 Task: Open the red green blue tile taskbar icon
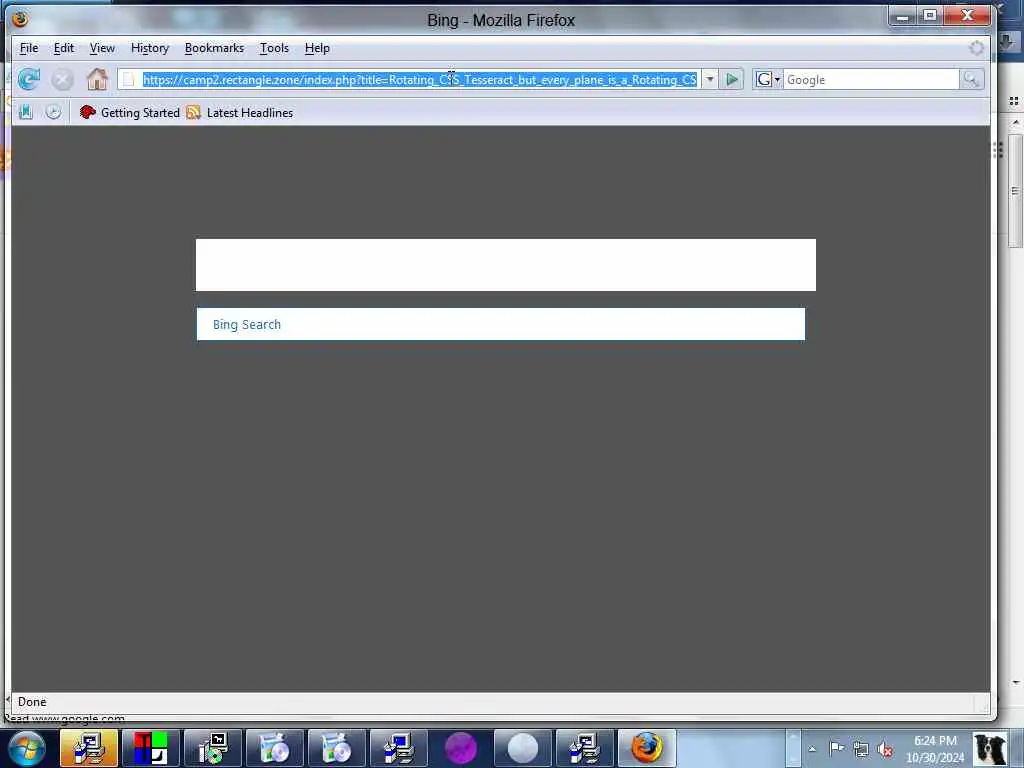coord(151,748)
